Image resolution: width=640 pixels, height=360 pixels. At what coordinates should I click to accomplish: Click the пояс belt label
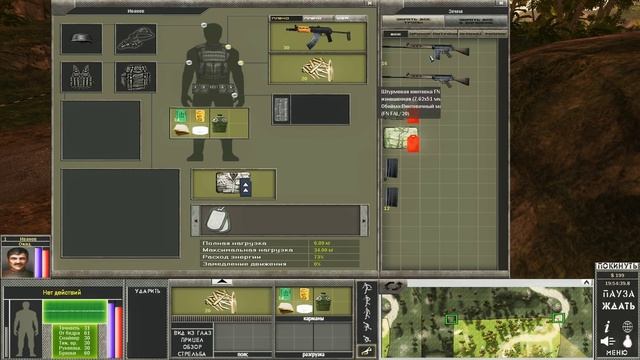(x=242, y=355)
